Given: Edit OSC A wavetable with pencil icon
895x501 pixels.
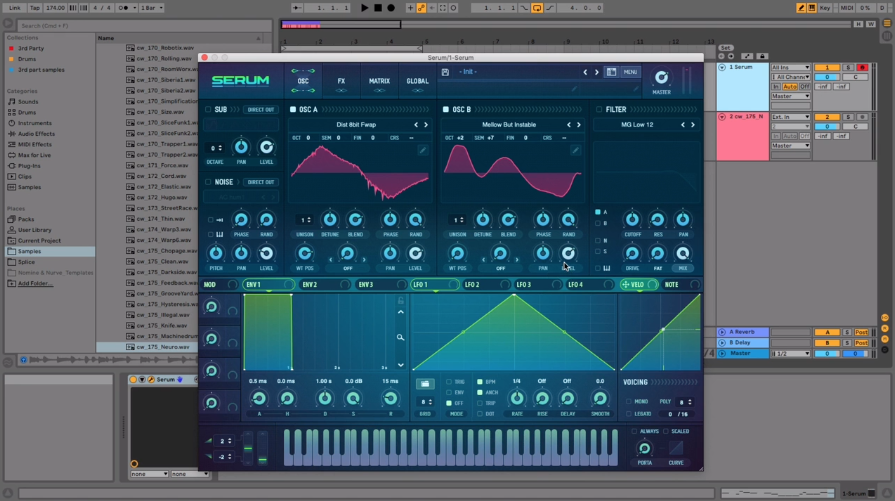Looking at the screenshot, I should (x=422, y=150).
